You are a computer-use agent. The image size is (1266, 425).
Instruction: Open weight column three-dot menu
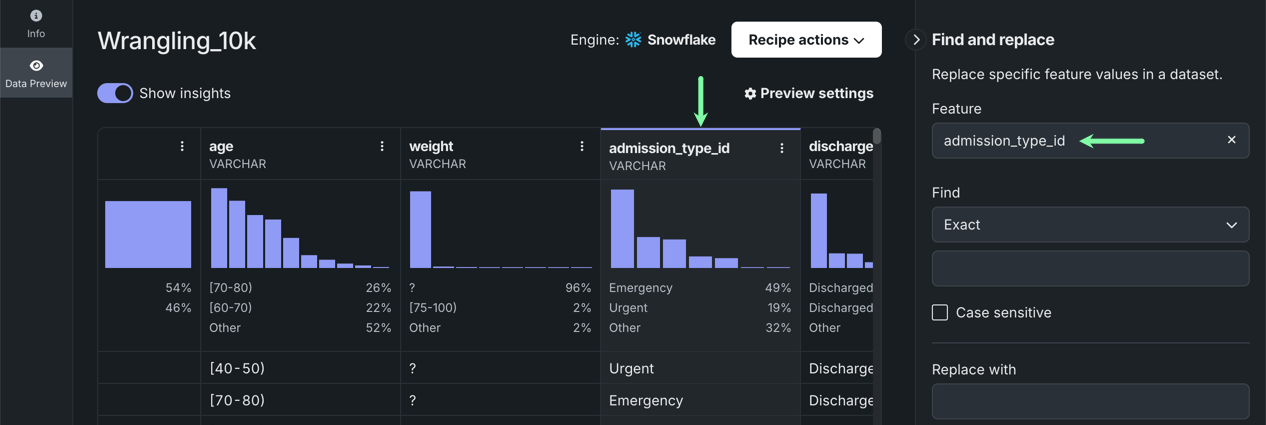click(582, 146)
